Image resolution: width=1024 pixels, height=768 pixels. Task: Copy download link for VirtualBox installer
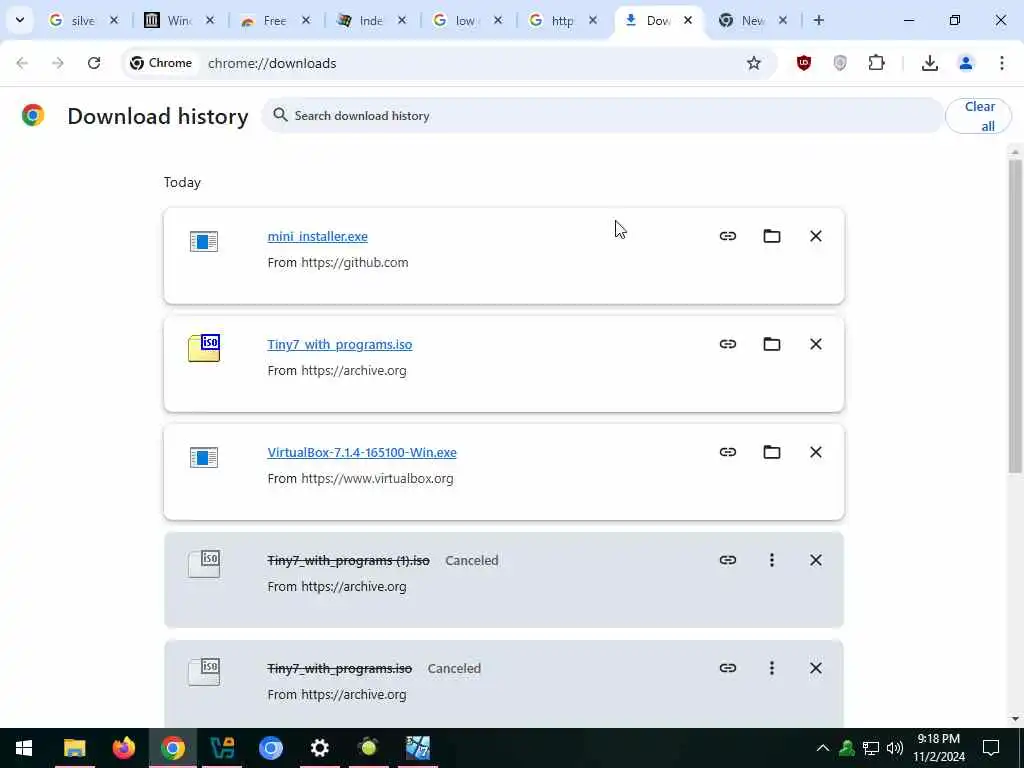(728, 452)
